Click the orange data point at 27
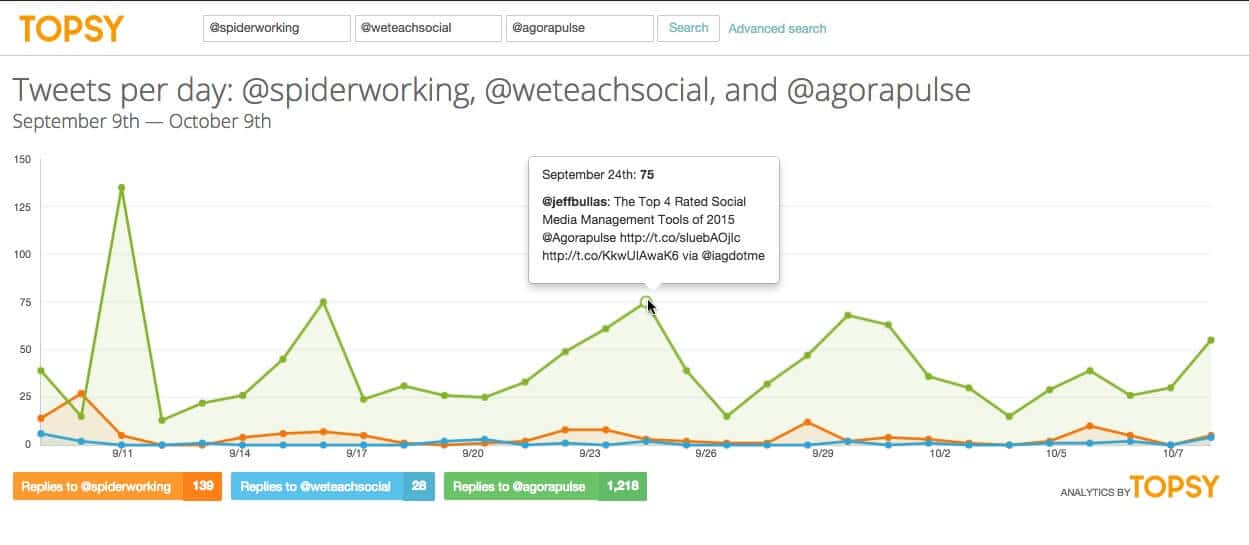This screenshot has width=1249, height=545. tap(81, 393)
